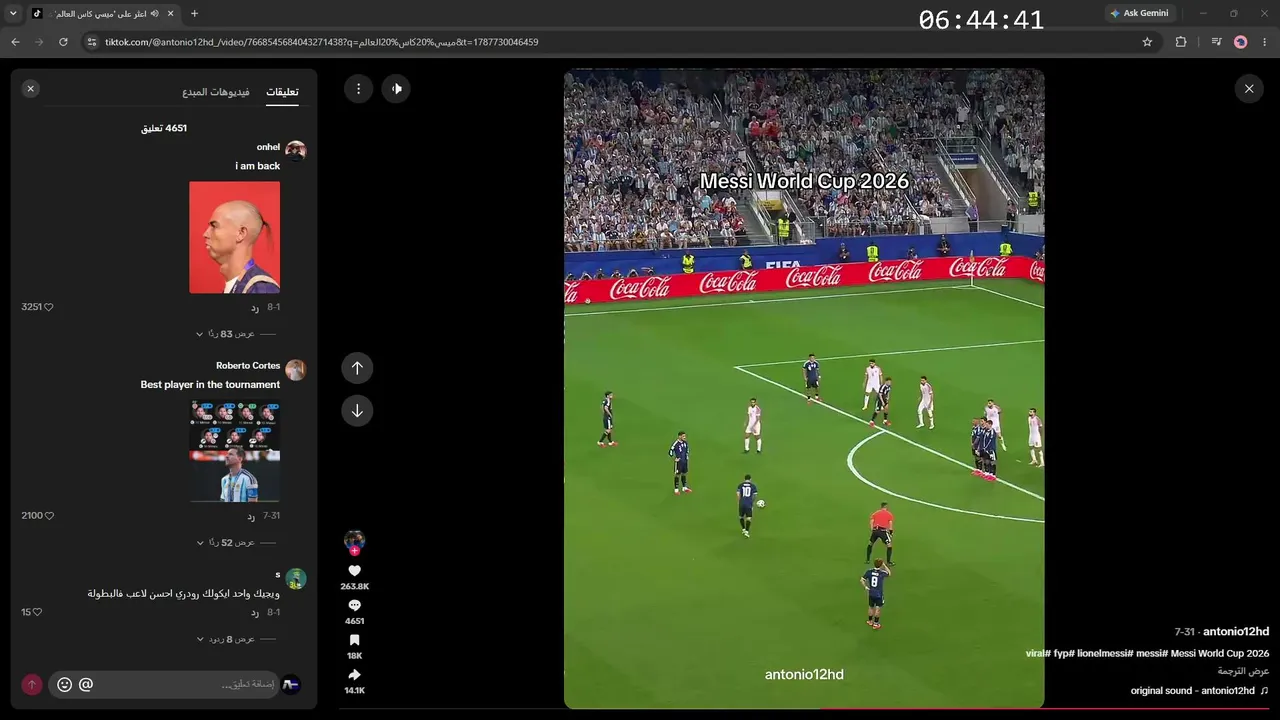Bookmark this page with the star icon
The image size is (1280, 720).
[1147, 42]
